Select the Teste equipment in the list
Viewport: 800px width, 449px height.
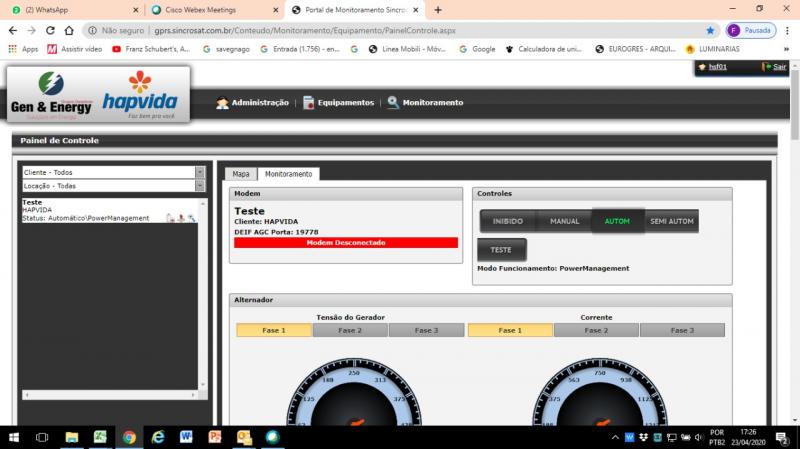32,202
